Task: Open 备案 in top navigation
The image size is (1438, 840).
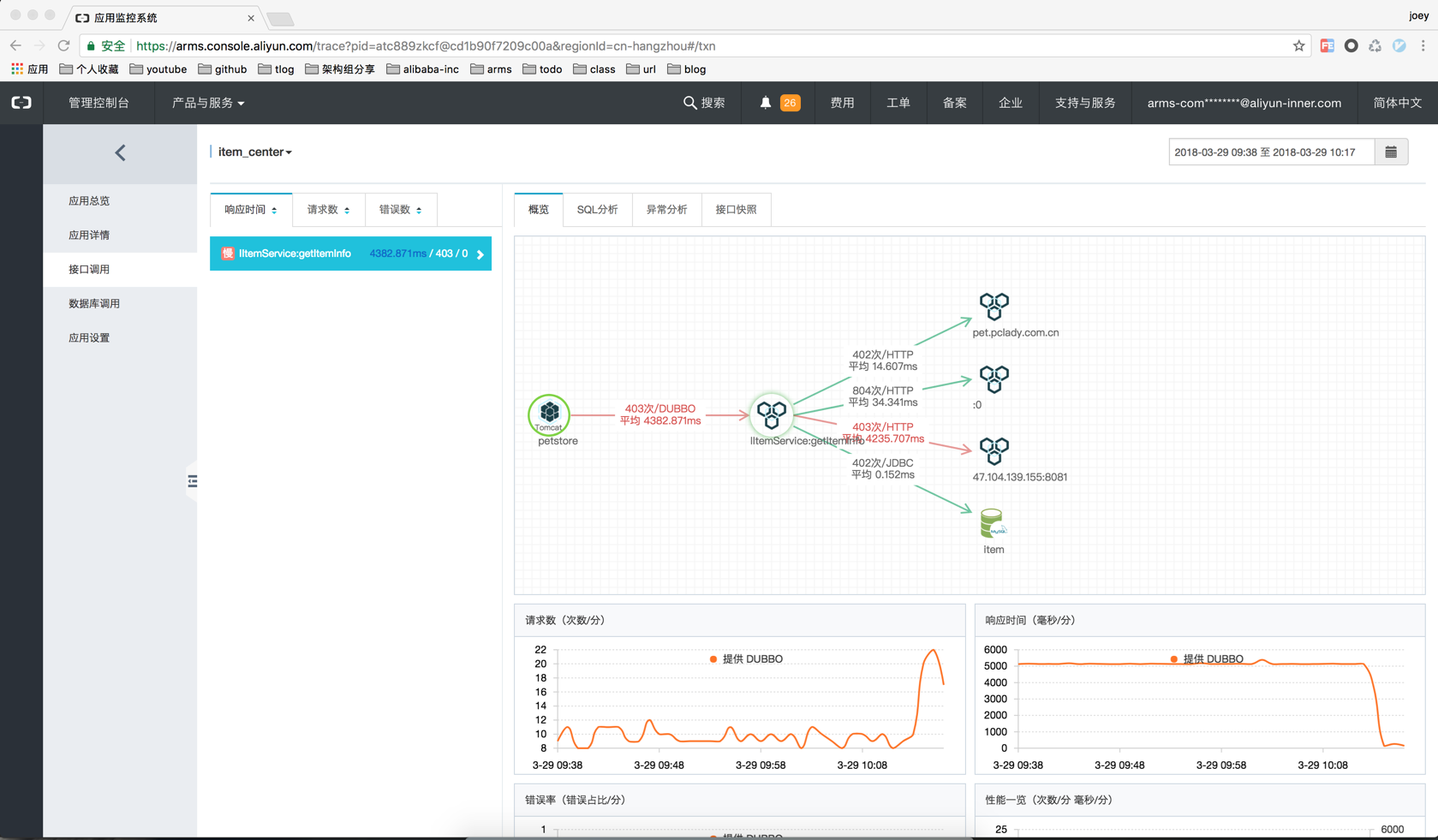Action: (x=954, y=103)
